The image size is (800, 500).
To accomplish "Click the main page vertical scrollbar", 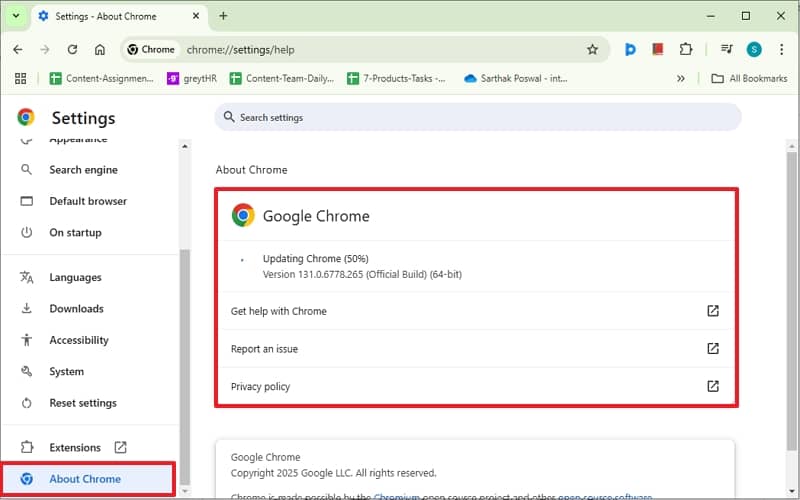I will click(x=791, y=301).
